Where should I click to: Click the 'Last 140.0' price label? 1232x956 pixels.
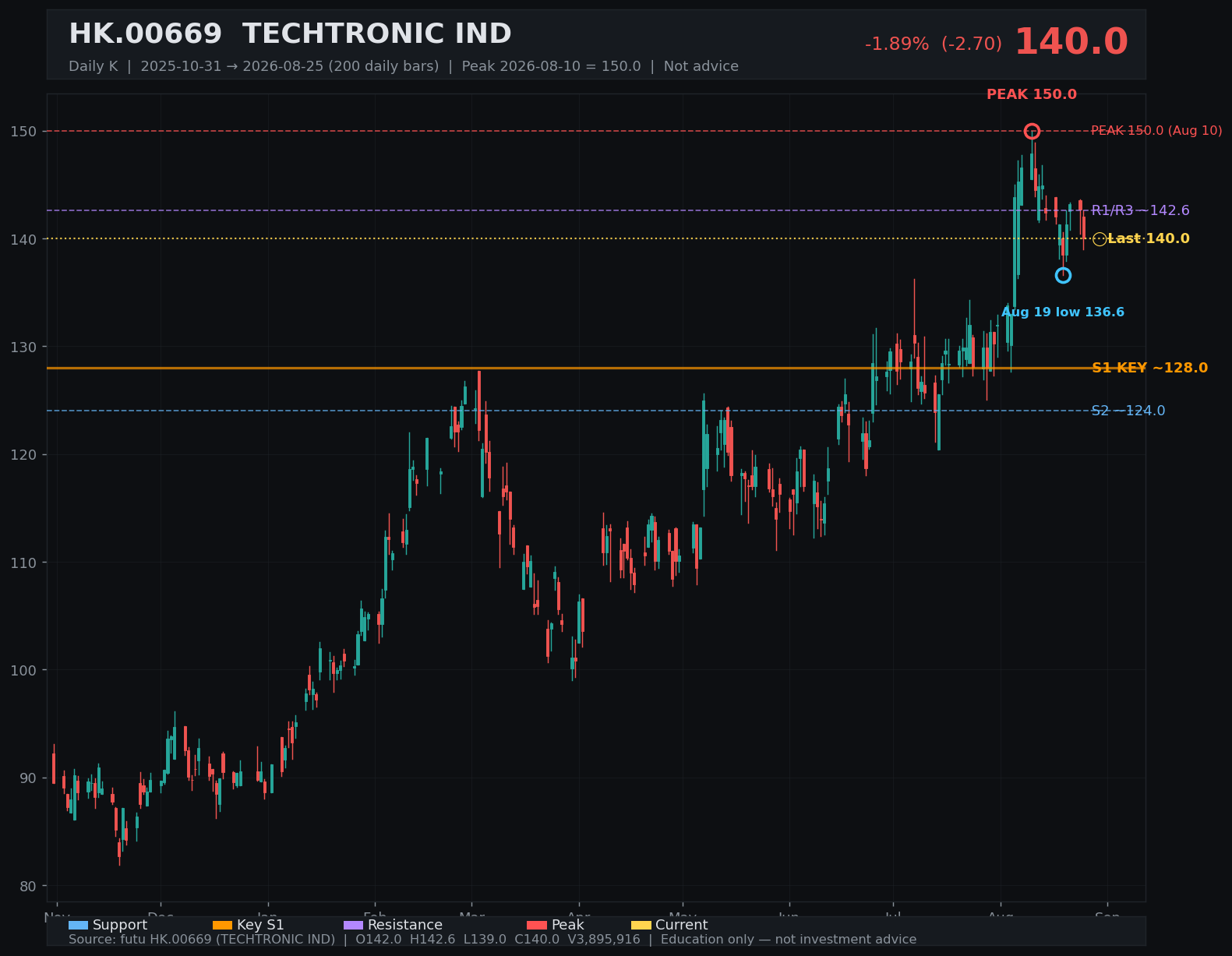[1149, 238]
